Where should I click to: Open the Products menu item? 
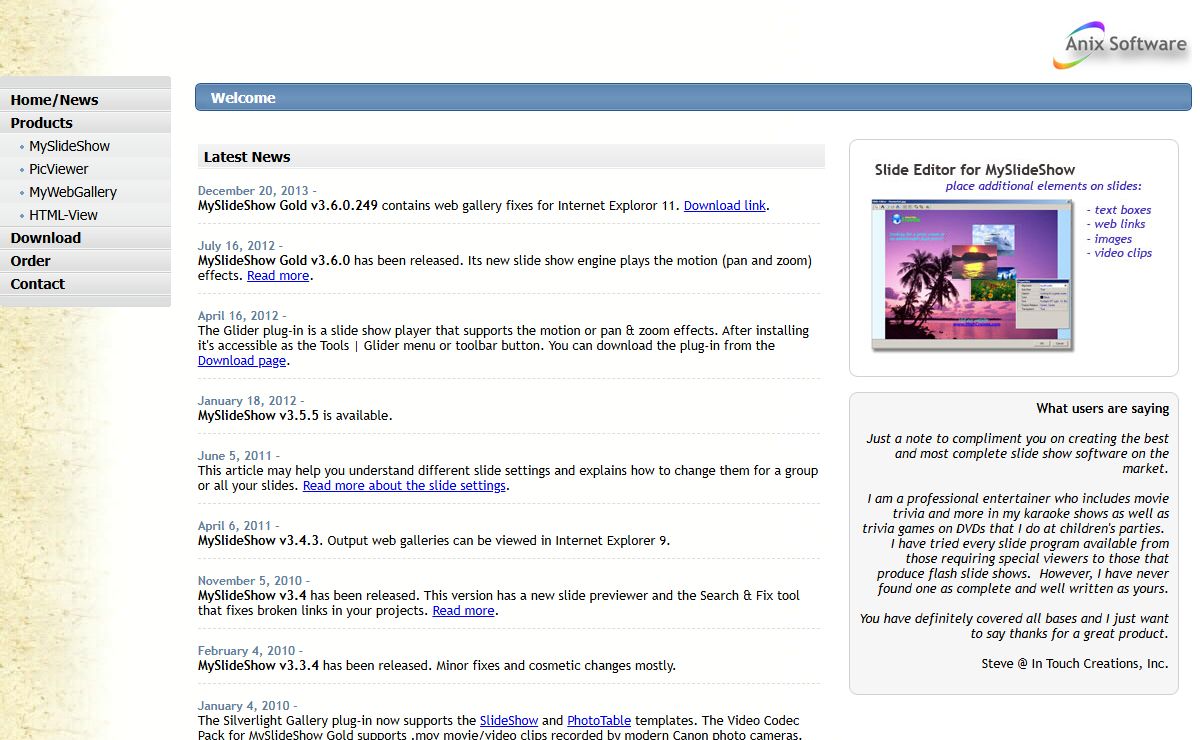click(41, 123)
